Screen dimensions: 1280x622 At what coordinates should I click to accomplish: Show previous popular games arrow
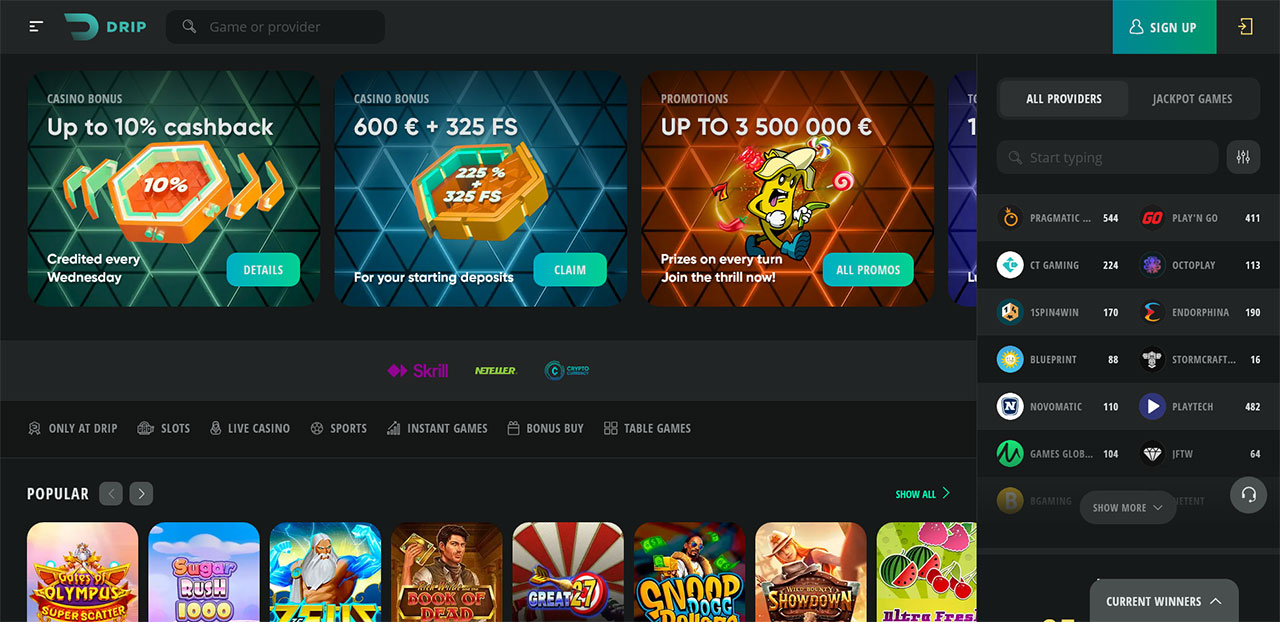(111, 493)
